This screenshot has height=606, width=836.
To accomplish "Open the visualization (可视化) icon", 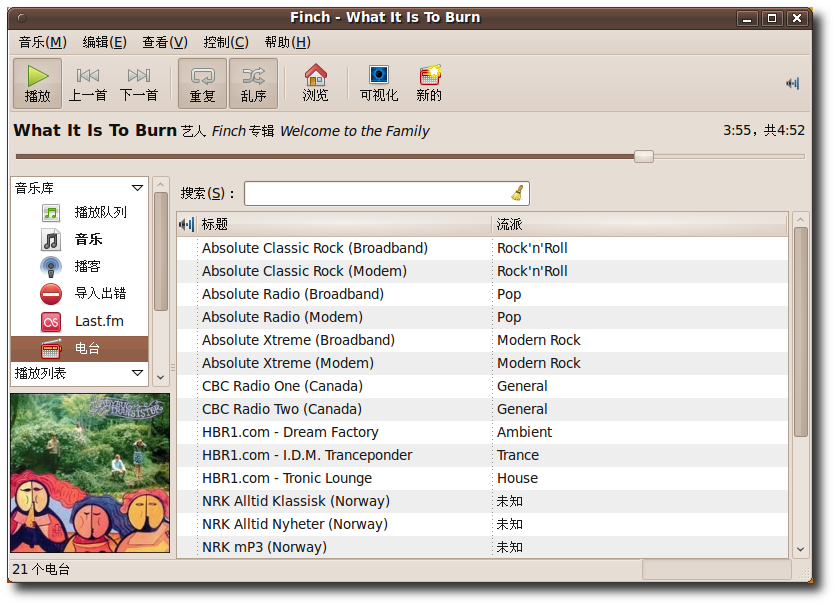I will click(379, 83).
